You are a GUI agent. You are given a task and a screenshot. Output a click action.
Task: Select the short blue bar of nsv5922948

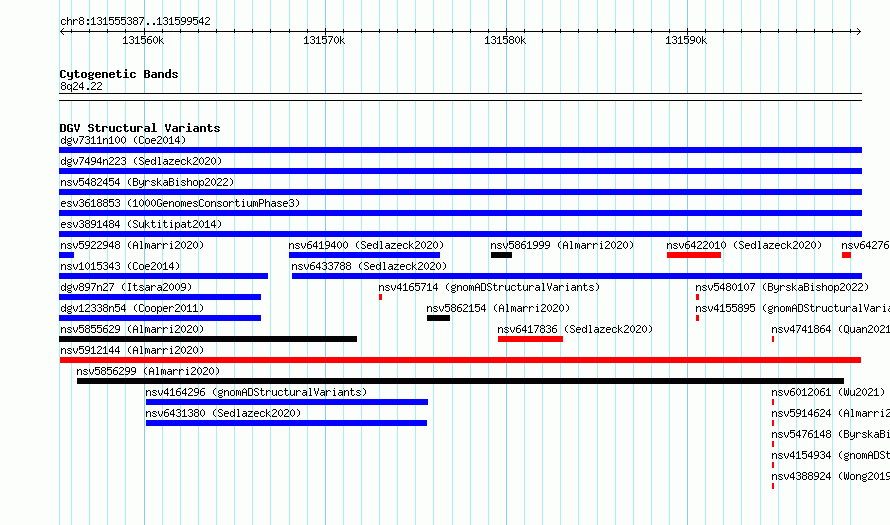click(x=66, y=255)
